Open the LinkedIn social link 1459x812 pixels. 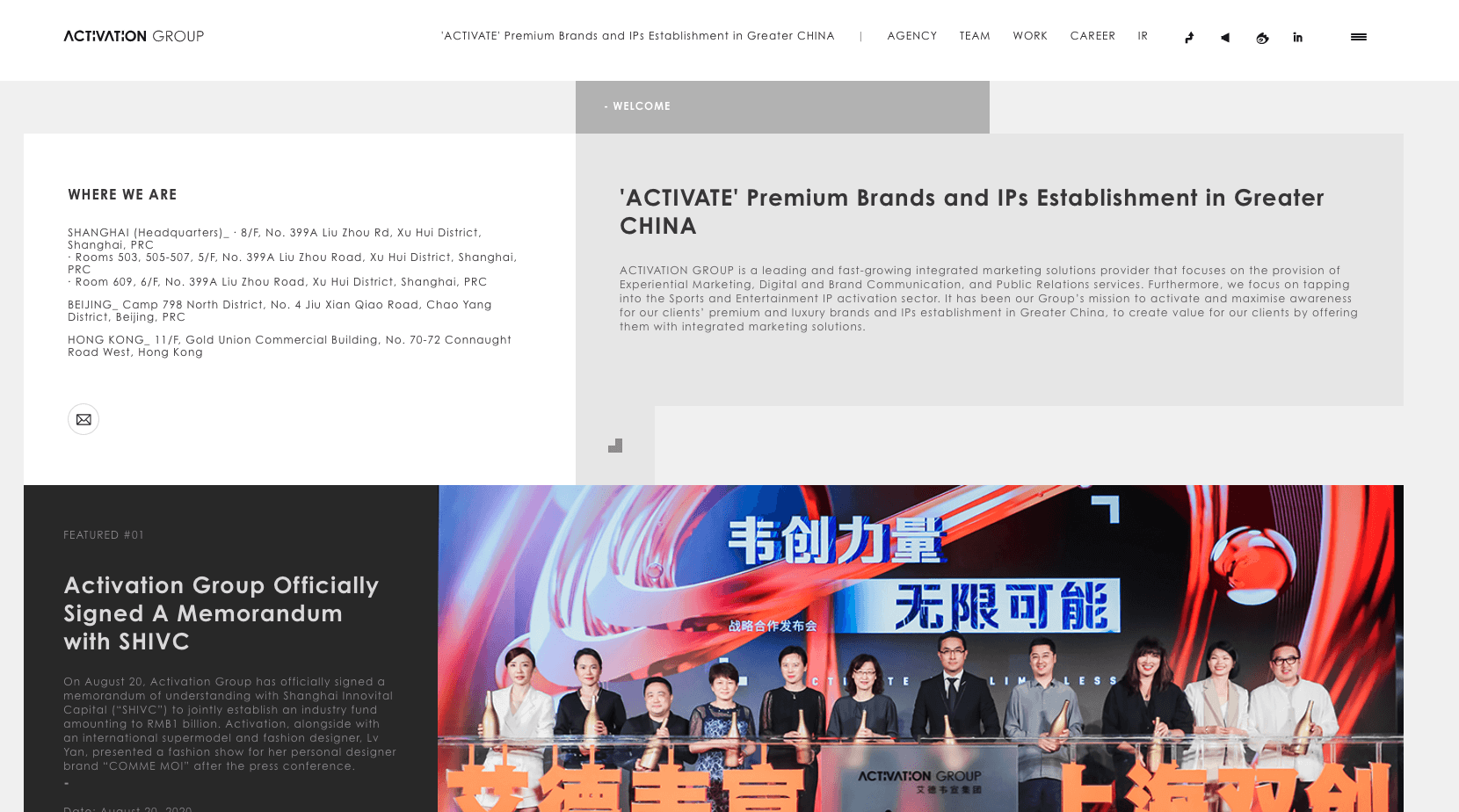pos(1297,37)
